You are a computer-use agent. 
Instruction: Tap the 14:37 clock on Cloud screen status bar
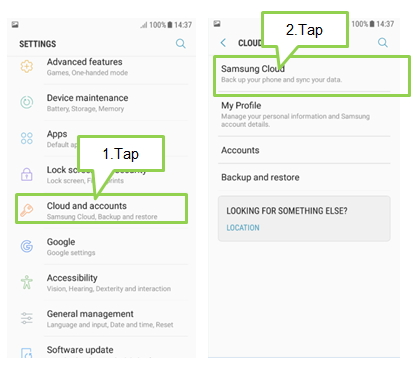(385, 24)
